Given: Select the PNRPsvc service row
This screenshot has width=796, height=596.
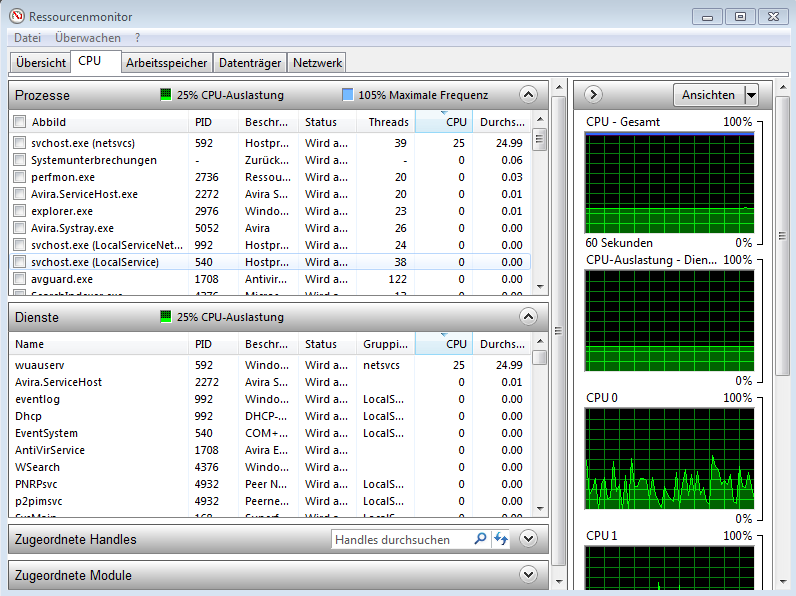Looking at the screenshot, I should click(270, 484).
